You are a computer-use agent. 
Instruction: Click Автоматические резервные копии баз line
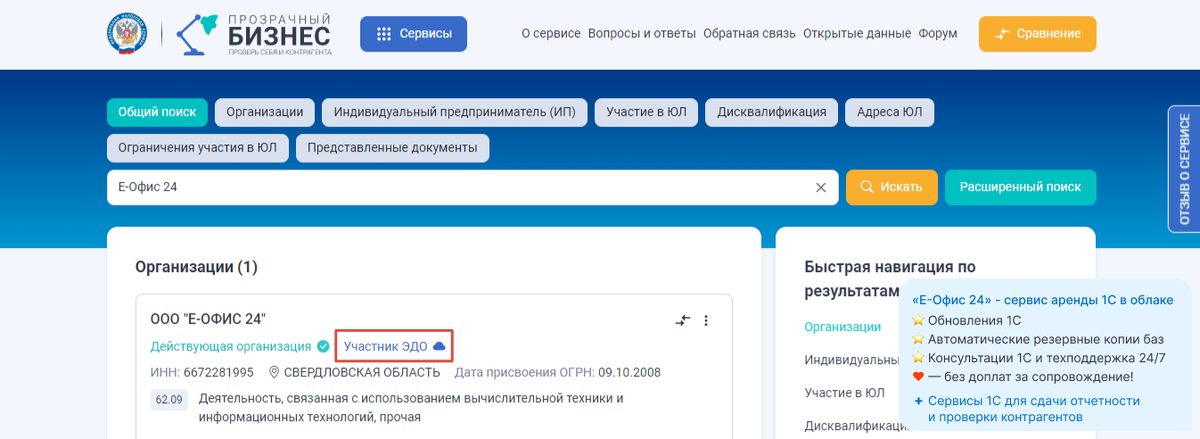[1039, 338]
